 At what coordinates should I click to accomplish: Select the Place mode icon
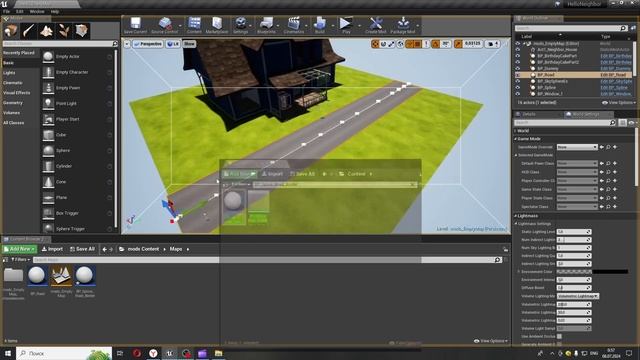point(11,31)
